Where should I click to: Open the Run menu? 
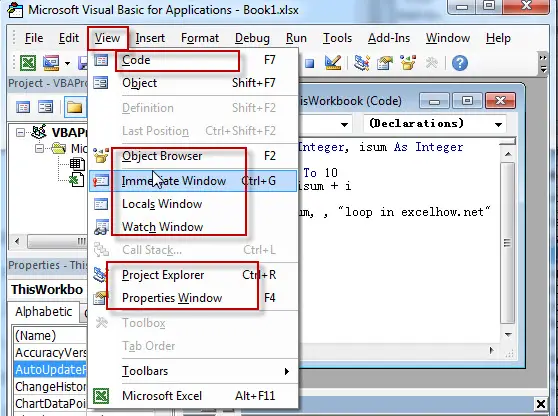[x=296, y=38]
